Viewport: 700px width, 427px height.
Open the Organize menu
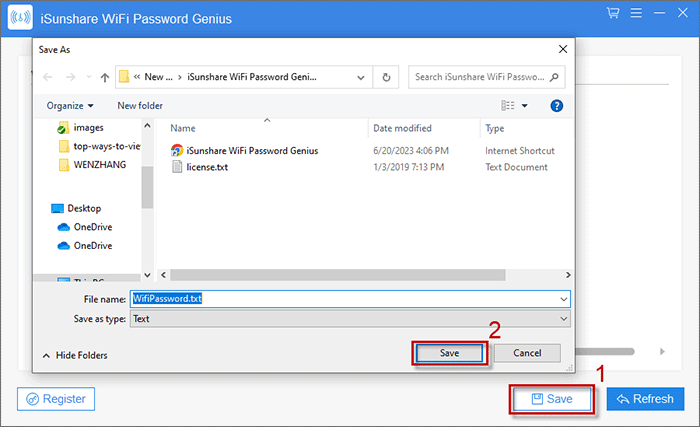[x=70, y=106]
